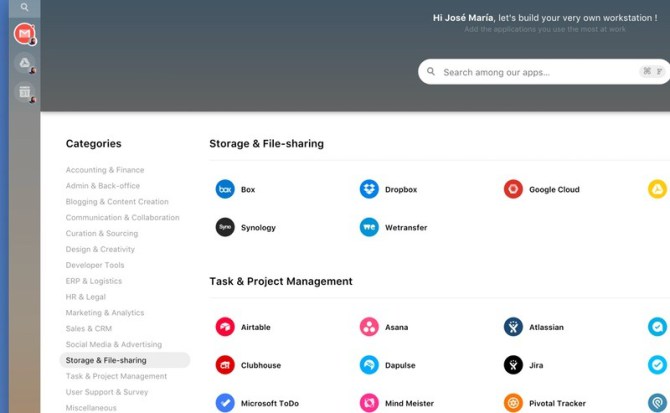Select the HR & Legal category
This screenshot has height=413, width=670.
coord(85,297)
